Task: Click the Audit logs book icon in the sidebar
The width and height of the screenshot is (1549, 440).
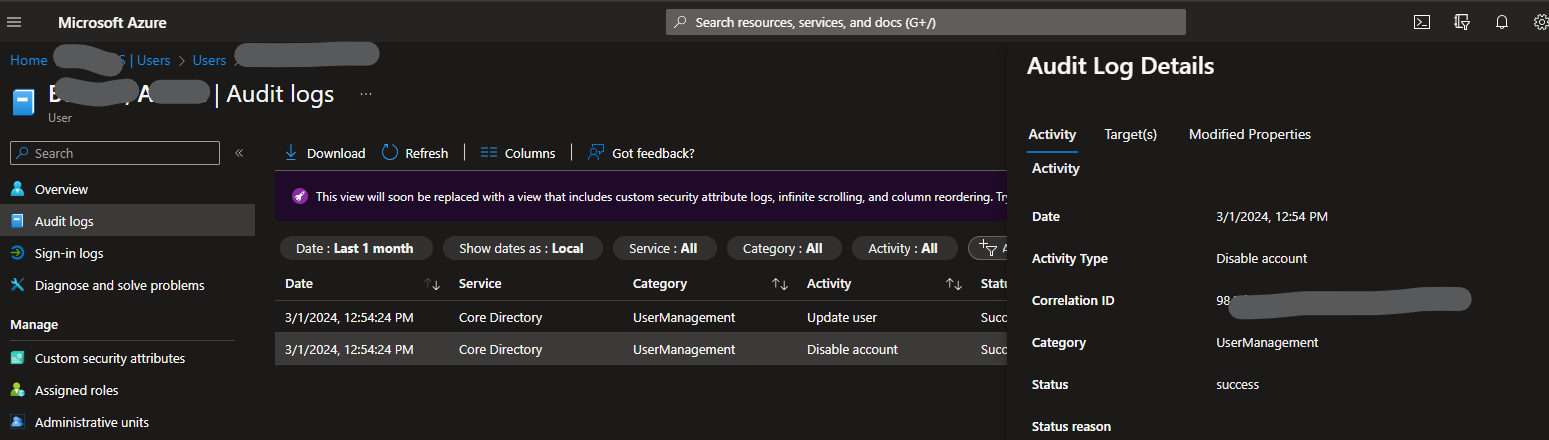Action: [18, 221]
